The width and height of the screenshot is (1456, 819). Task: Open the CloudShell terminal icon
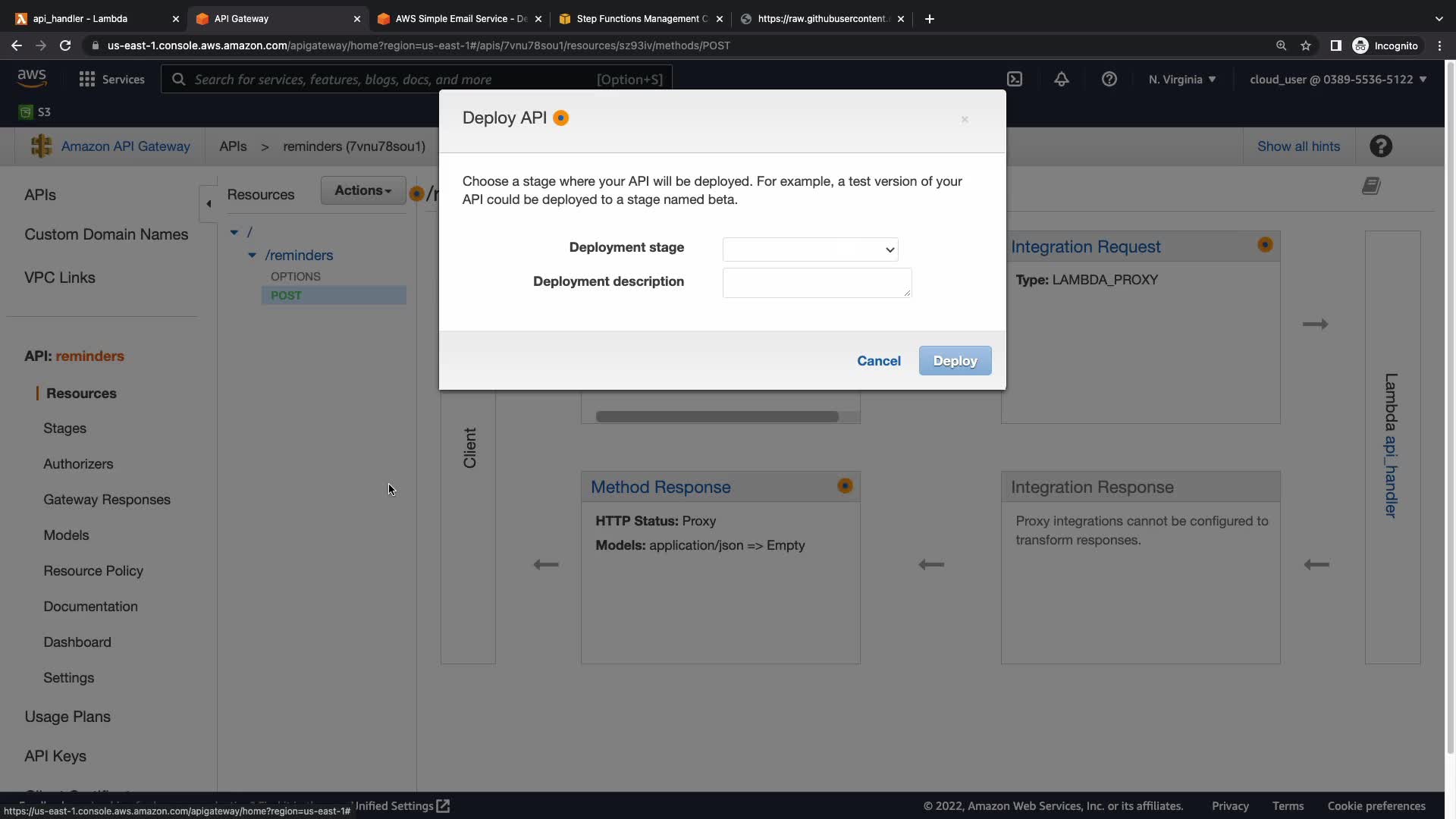tap(1014, 80)
